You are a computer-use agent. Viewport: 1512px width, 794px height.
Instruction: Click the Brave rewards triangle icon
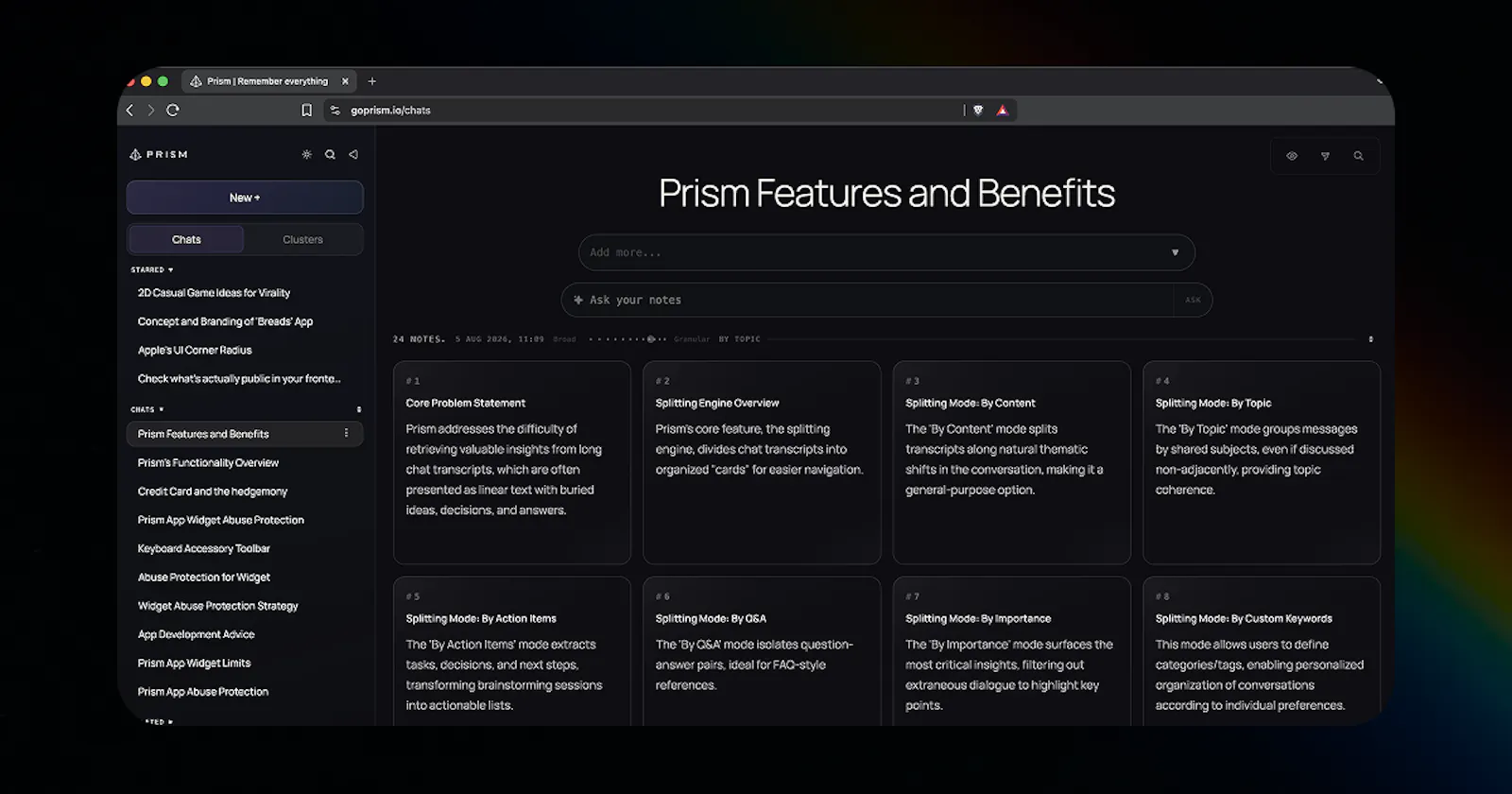(1003, 111)
